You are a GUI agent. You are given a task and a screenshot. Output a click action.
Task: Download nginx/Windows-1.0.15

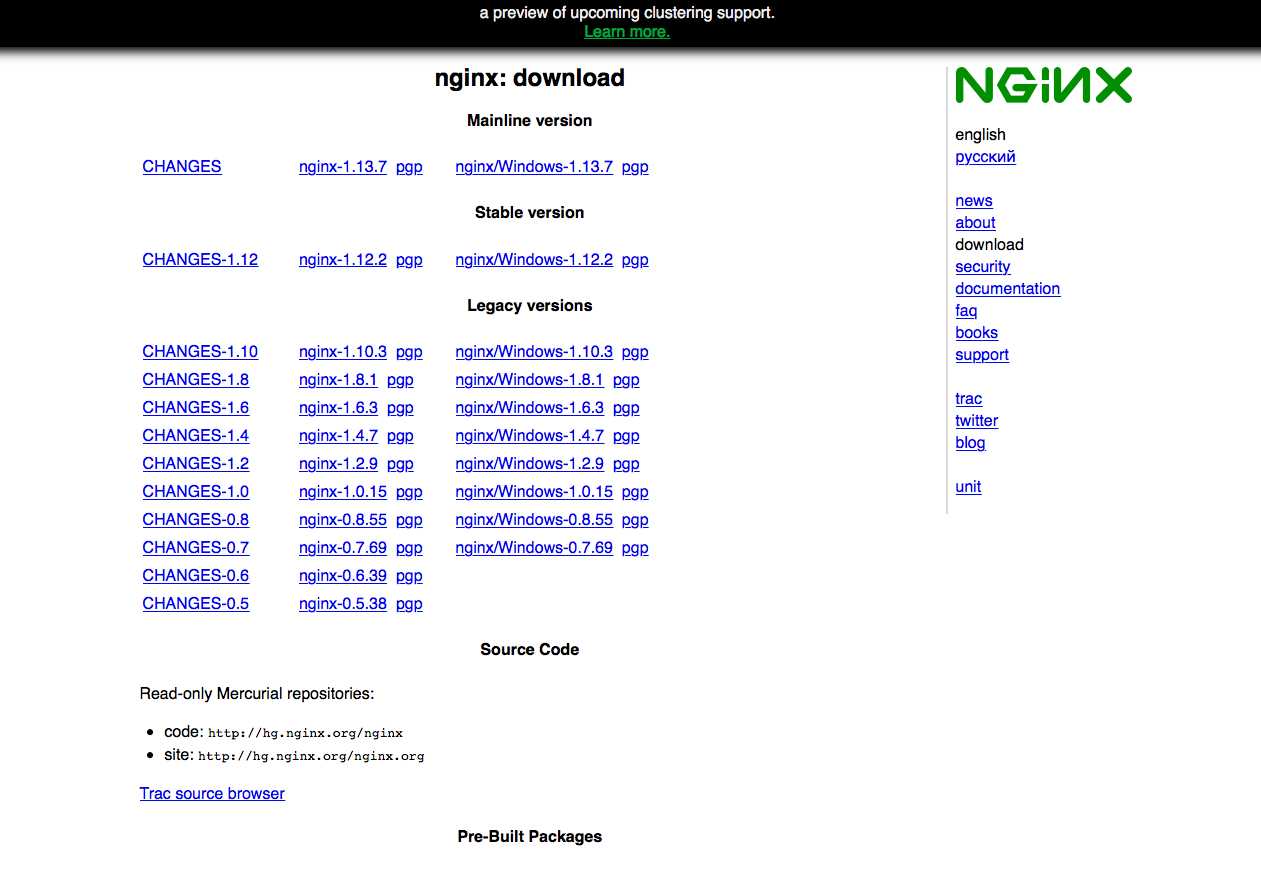pos(534,492)
